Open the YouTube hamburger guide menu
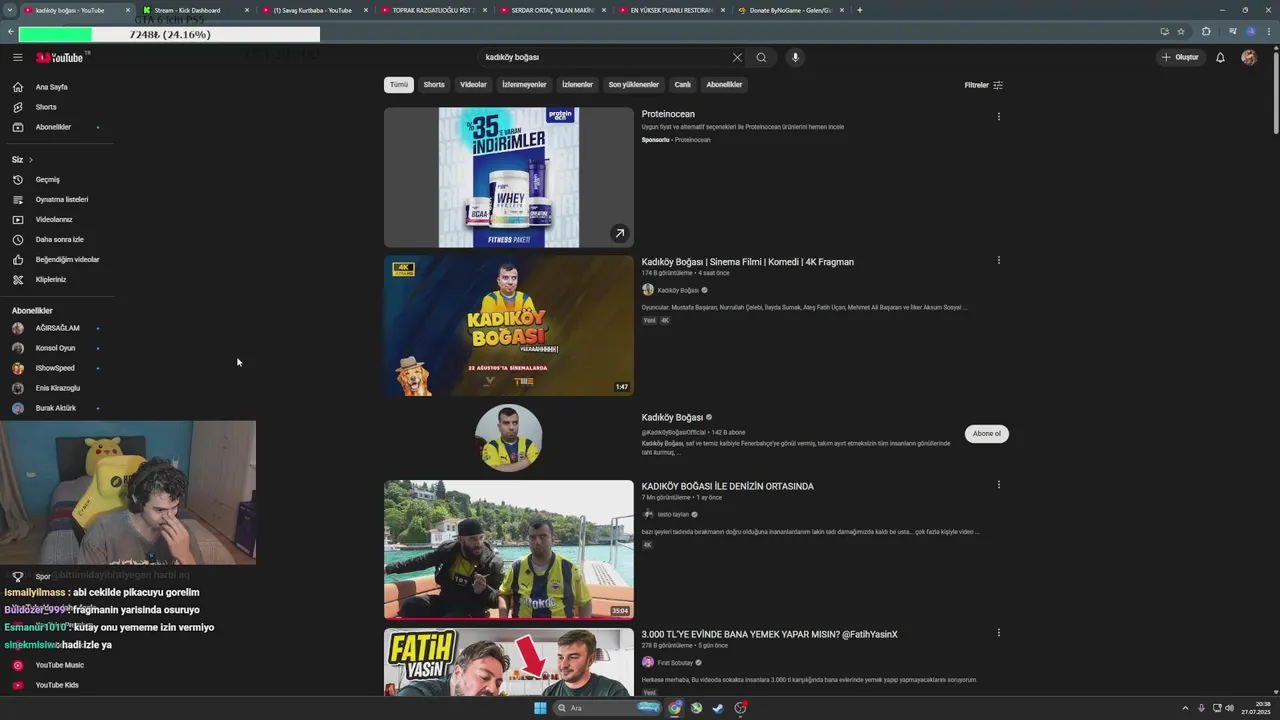Screen dimensions: 1280x720 (x=17, y=57)
